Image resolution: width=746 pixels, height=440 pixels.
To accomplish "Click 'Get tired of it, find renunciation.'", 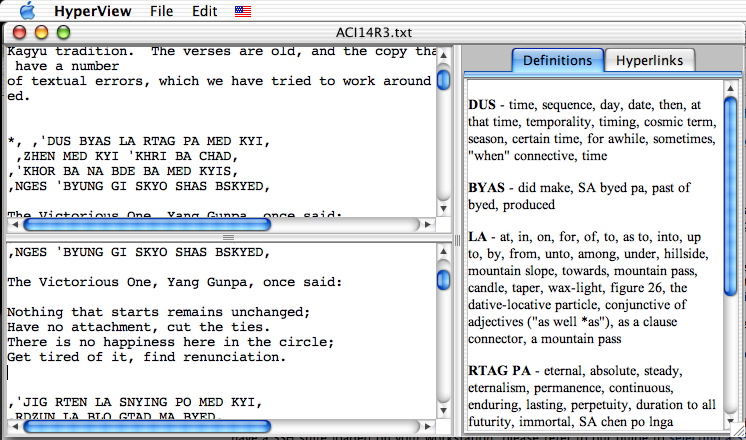I will 147,357.
